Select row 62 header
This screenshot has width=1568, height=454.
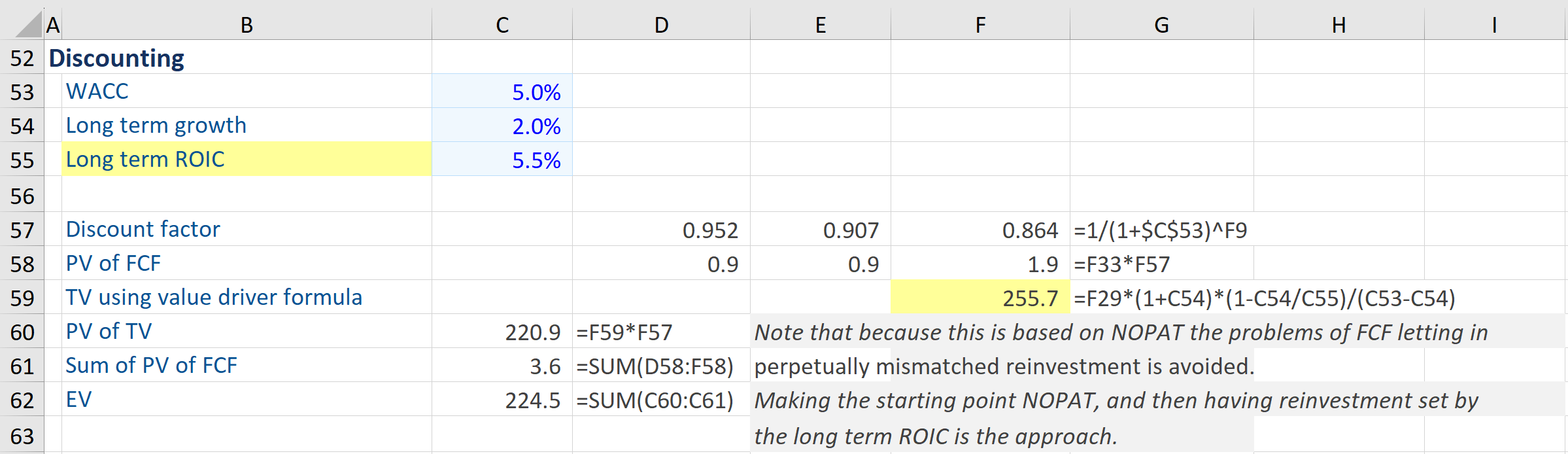pos(22,399)
